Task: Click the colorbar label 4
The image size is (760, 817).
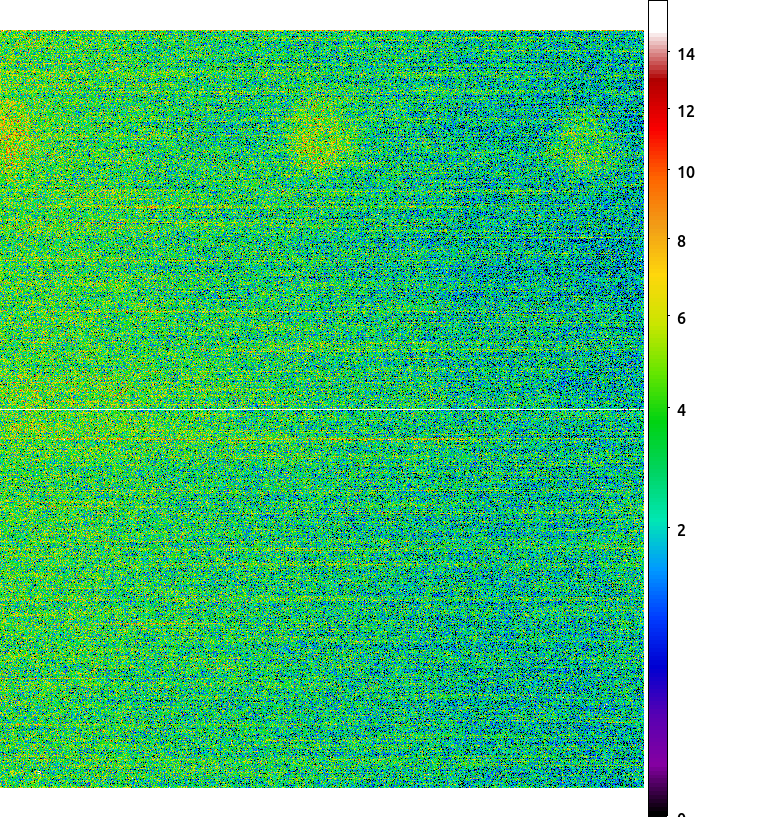Action: 681,411
